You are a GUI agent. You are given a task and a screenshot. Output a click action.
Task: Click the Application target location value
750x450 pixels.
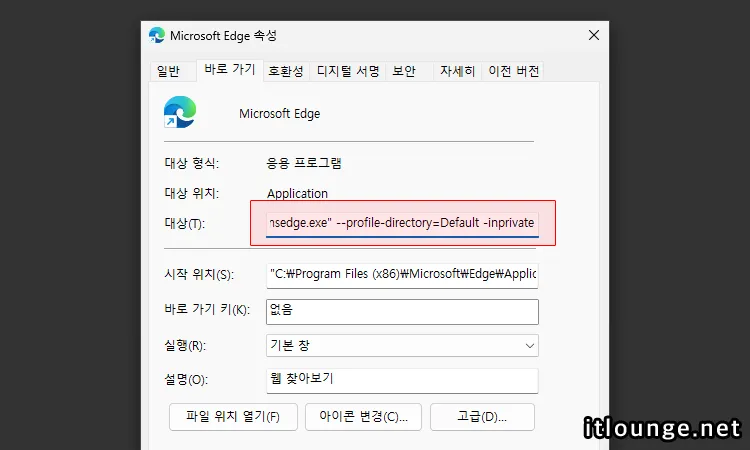[297, 194]
